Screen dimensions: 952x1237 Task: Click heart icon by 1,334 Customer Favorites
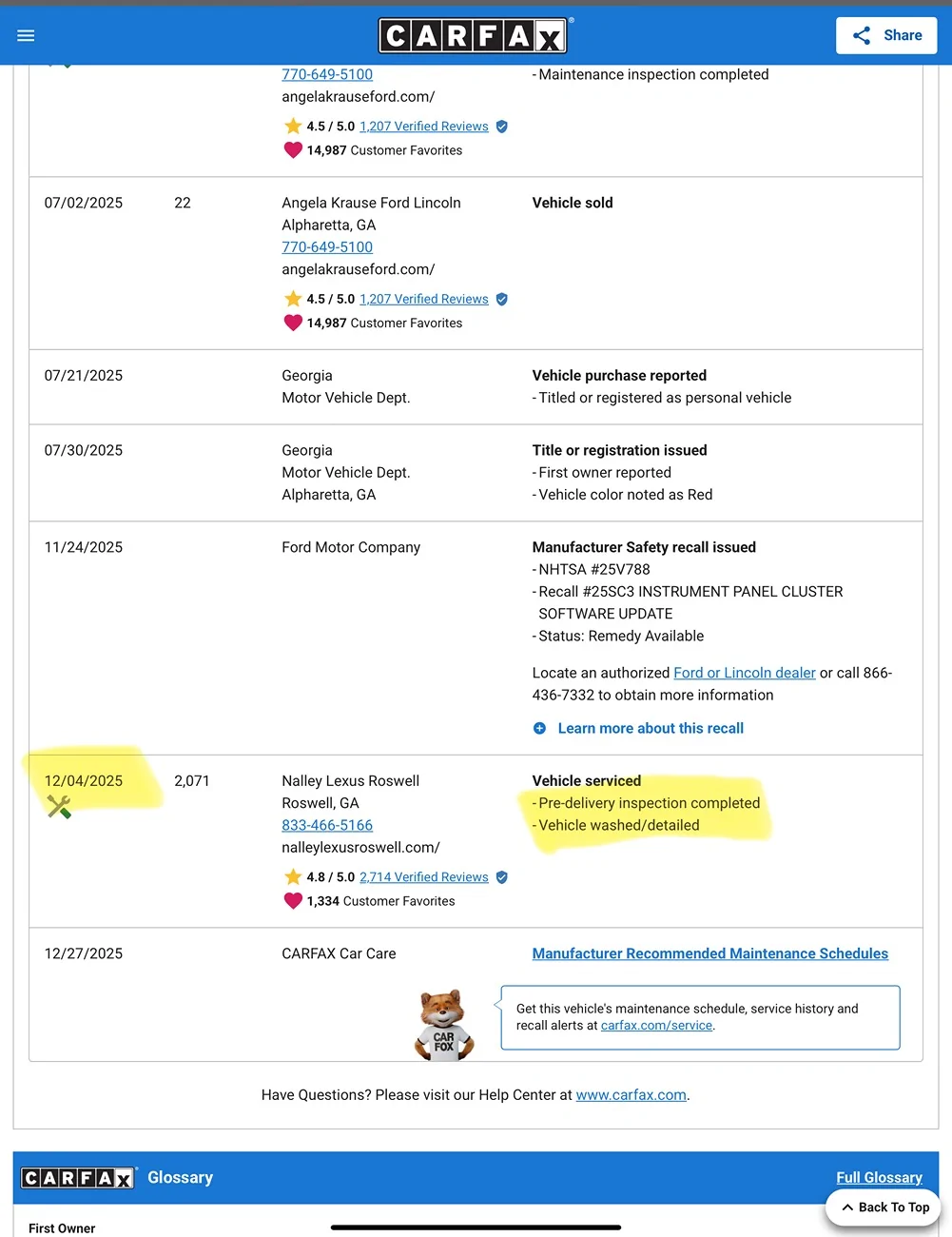[x=293, y=901]
